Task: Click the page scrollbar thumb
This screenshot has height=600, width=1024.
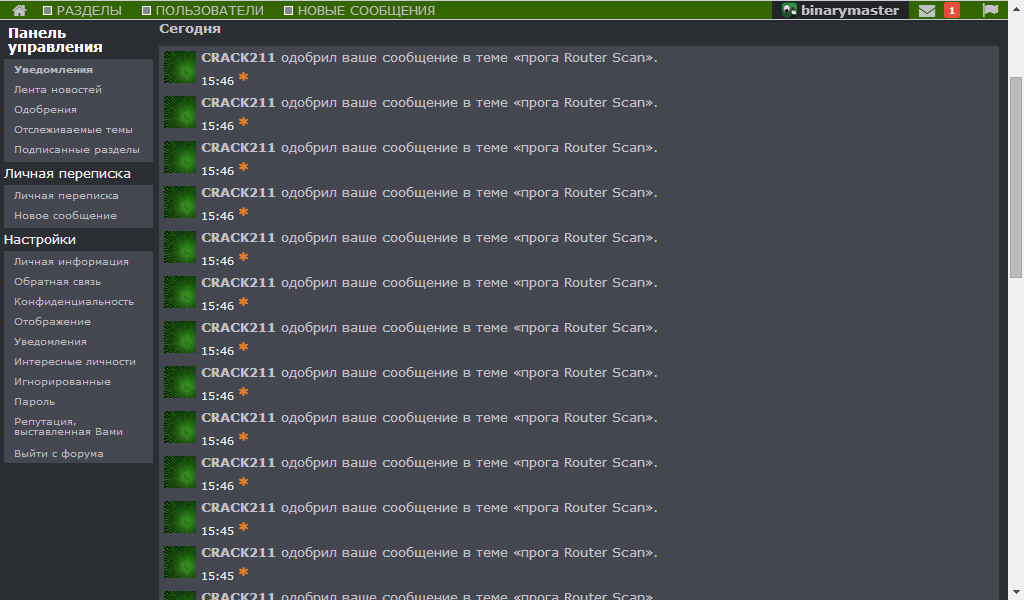Action: [1016, 178]
